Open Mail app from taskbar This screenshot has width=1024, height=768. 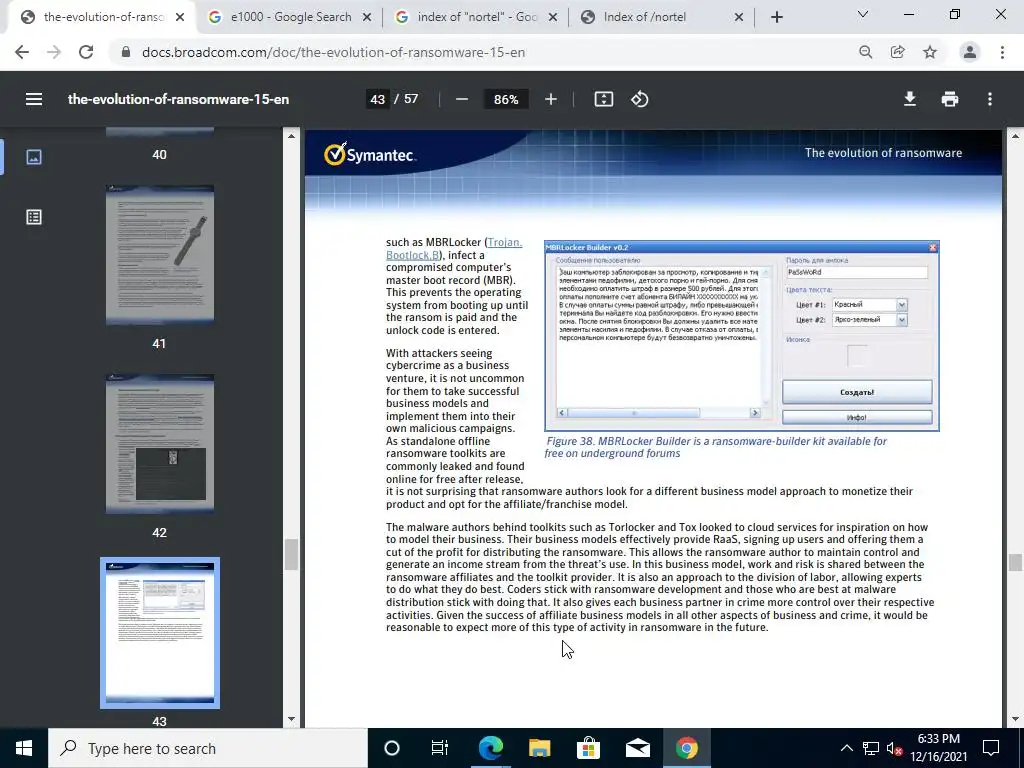click(x=637, y=748)
